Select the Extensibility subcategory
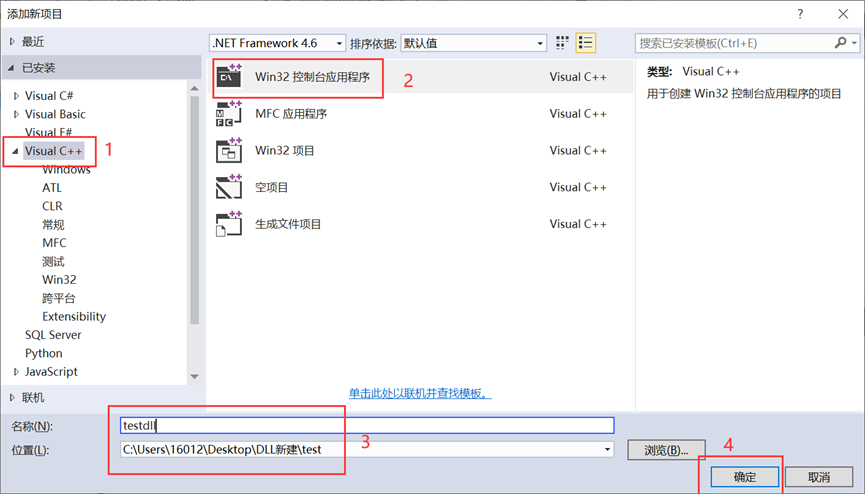 [x=74, y=317]
